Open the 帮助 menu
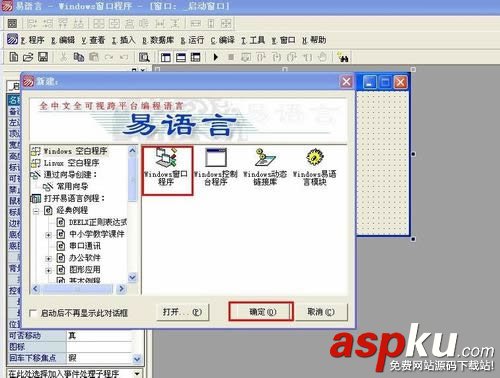500x378 pixels. [314, 40]
